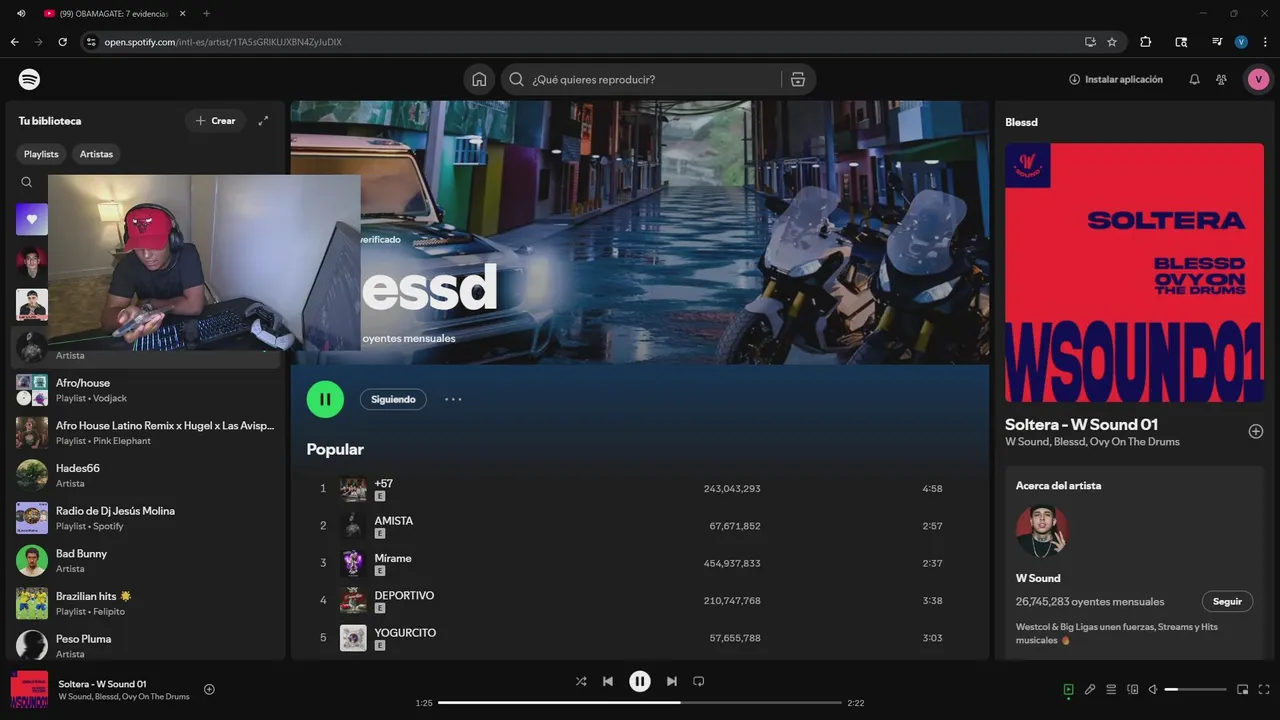
Task: Open Soltera title in the bottom player
Action: tap(102, 684)
